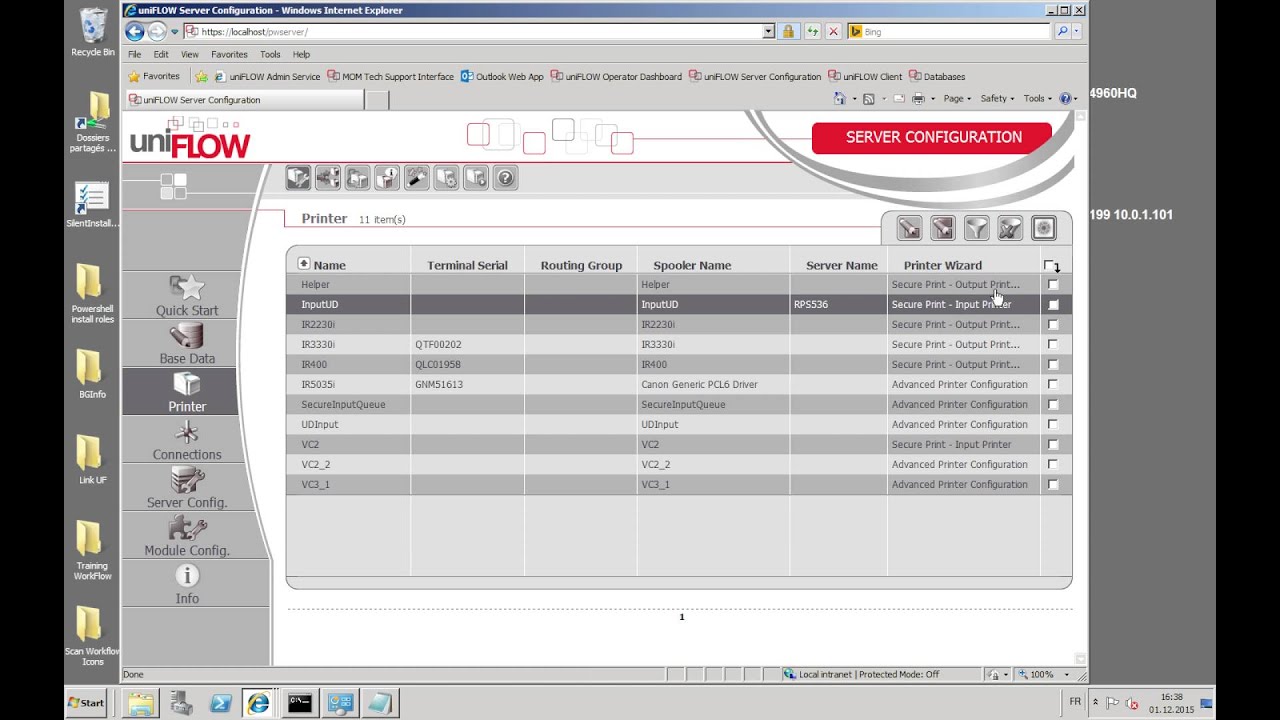1280x720 pixels.
Task: Click the Windows Start button
Action: click(x=86, y=703)
